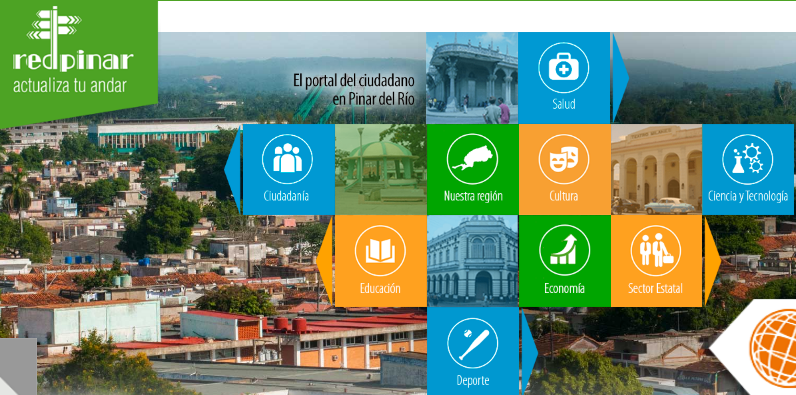Click the blue arrow beside Salud tile
796x395 pixels.
620,78
